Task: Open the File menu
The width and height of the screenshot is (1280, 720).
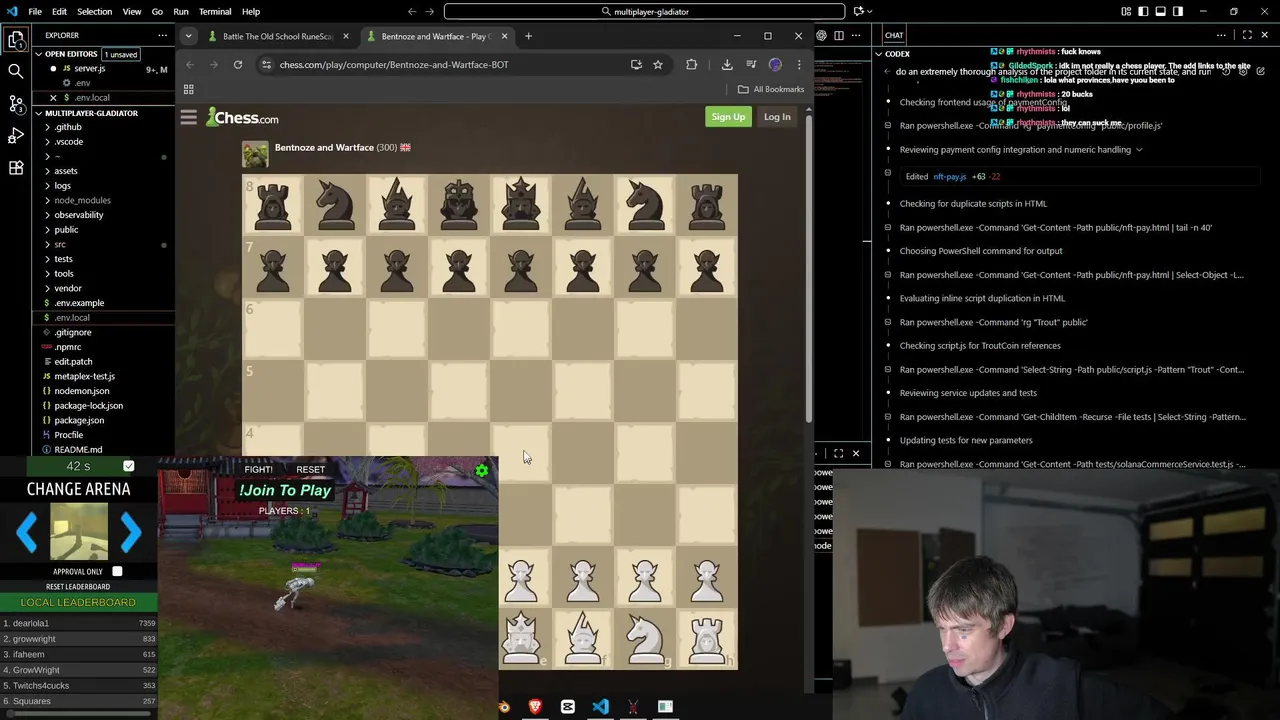Action: click(x=35, y=11)
